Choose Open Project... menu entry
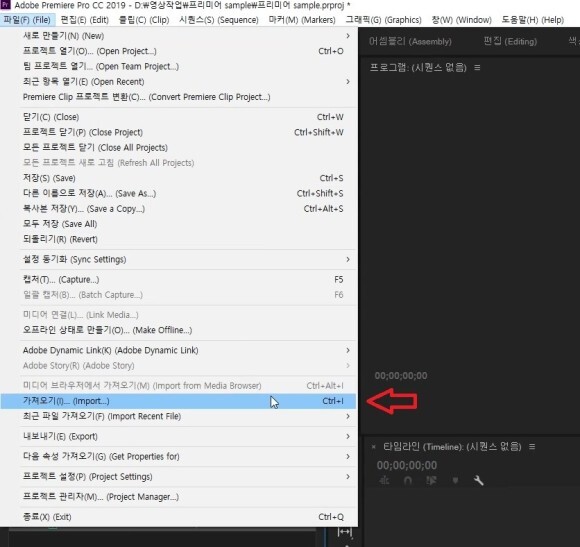This screenshot has width=580, height=547. (178, 51)
